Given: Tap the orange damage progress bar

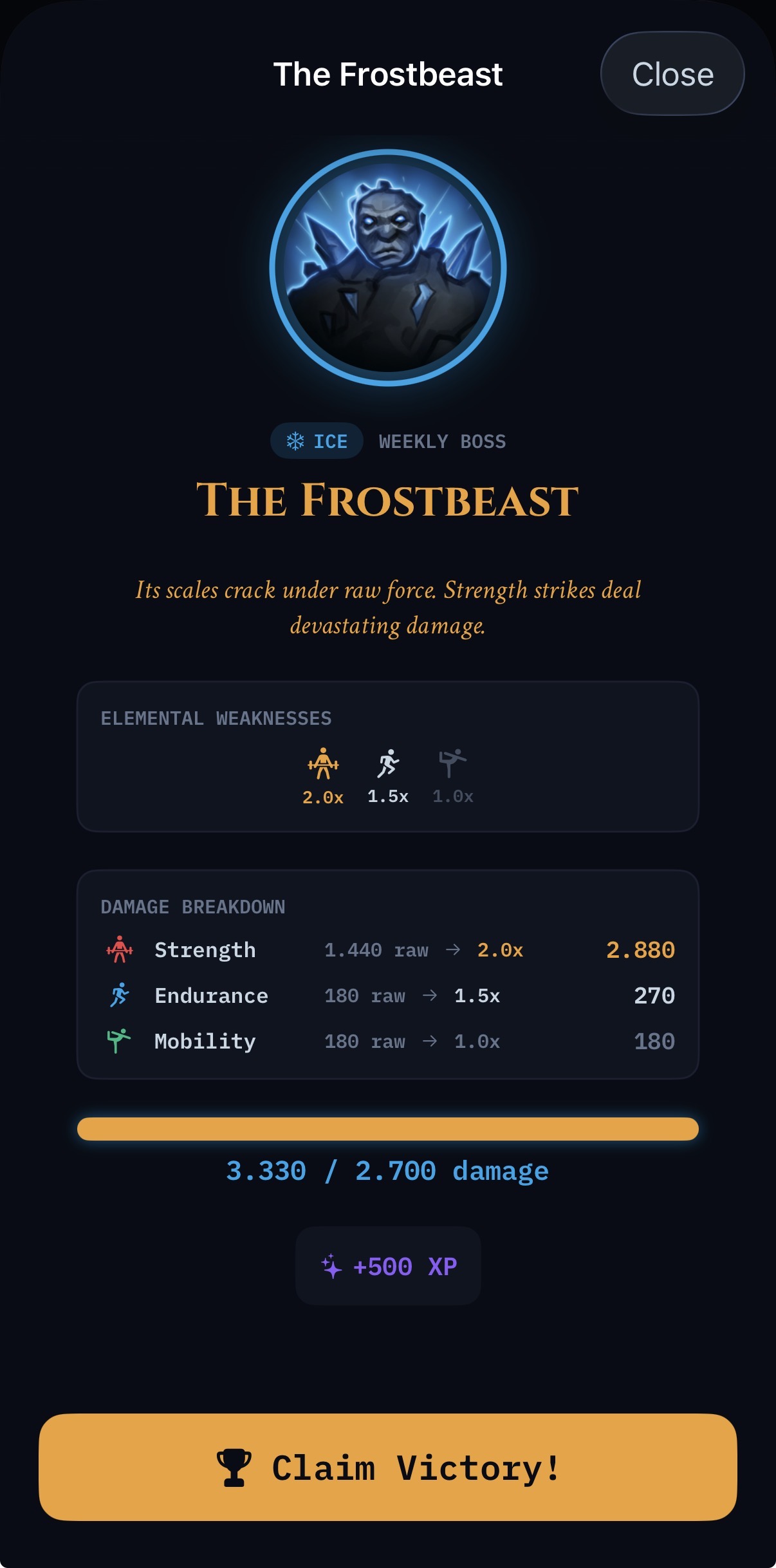Looking at the screenshot, I should point(388,1129).
